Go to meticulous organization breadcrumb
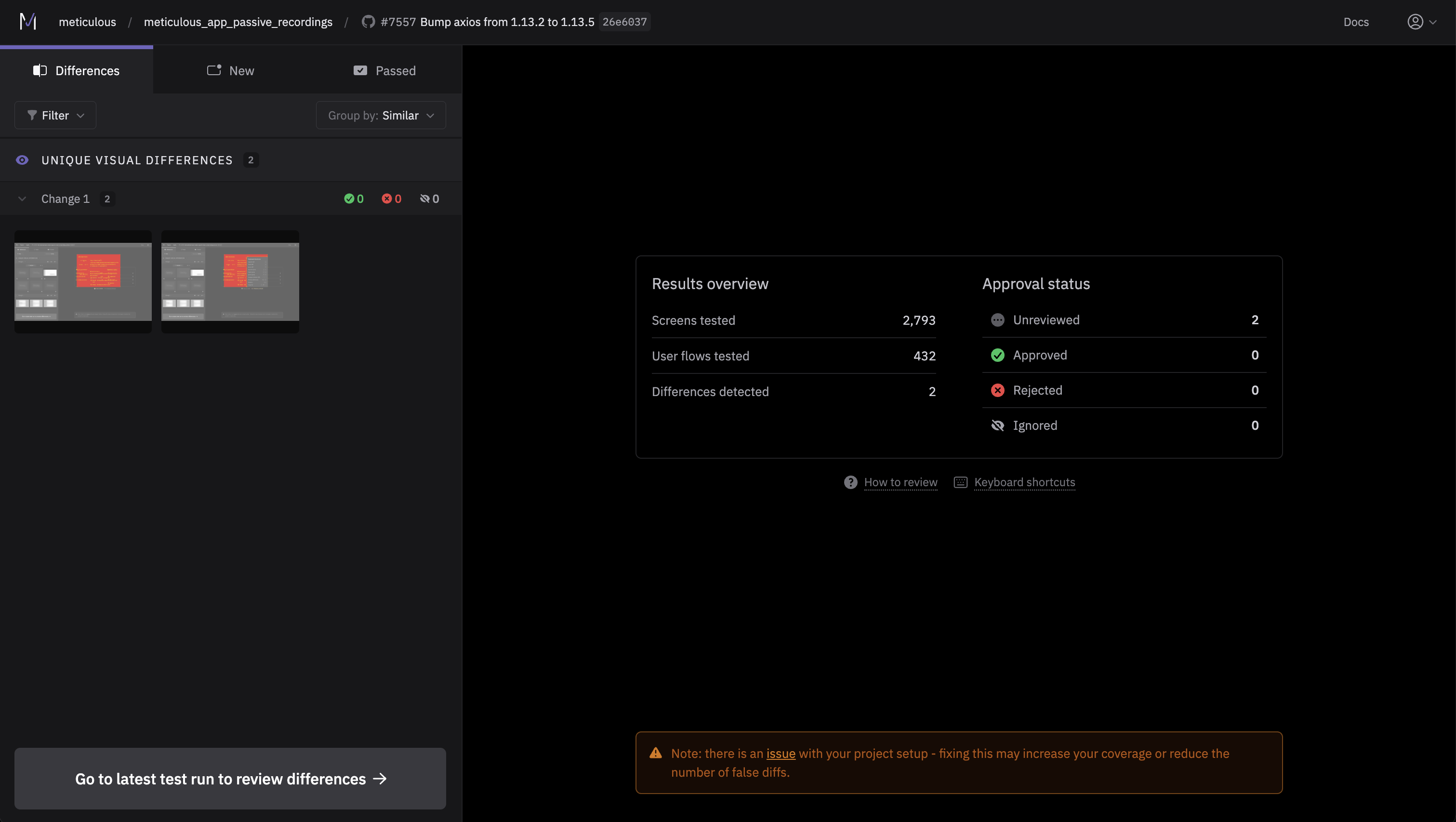Viewport: 1456px width, 822px height. (87, 22)
